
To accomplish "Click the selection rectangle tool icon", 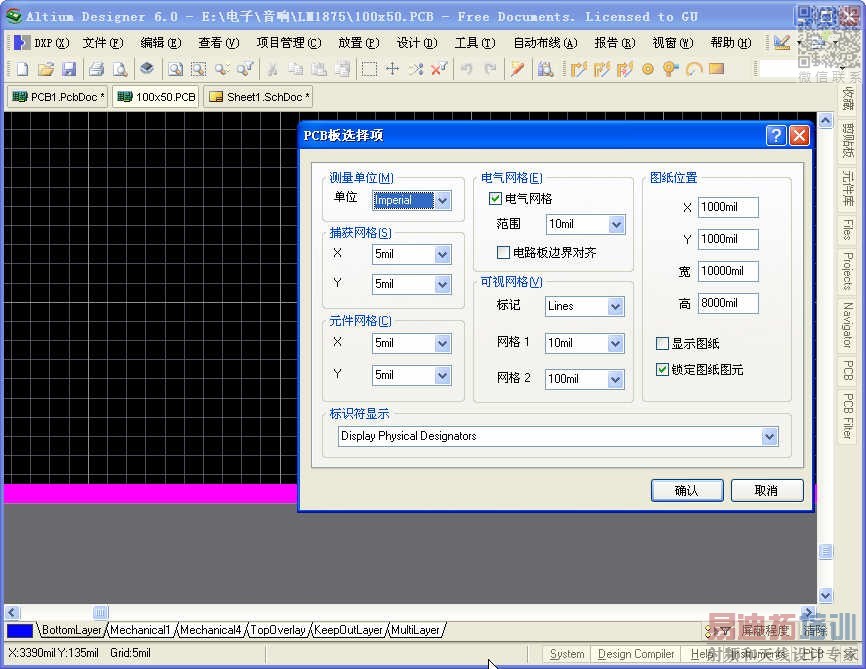I will click(x=369, y=69).
